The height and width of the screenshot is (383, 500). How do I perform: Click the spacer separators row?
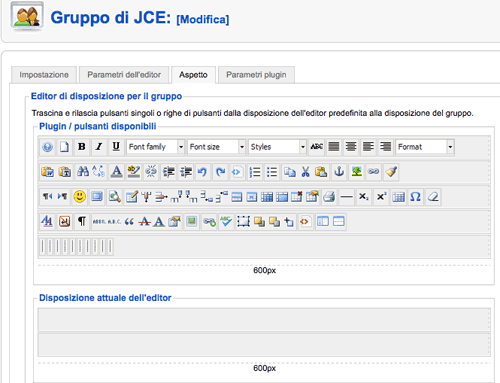click(264, 247)
